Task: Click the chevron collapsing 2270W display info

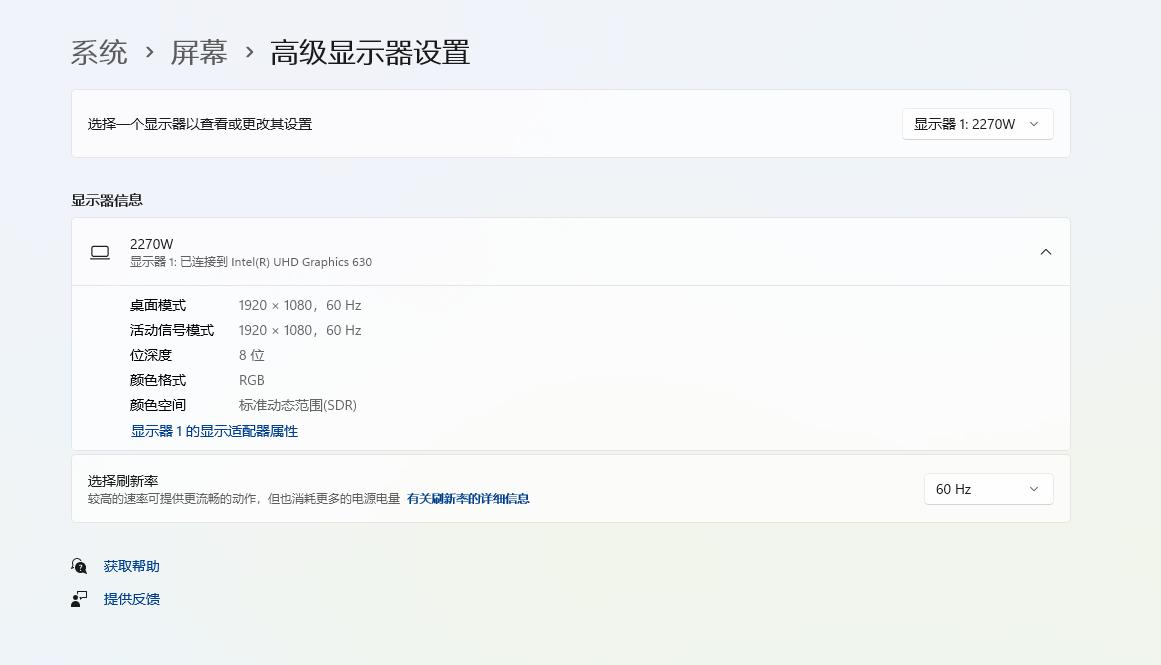Action: pos(1046,252)
